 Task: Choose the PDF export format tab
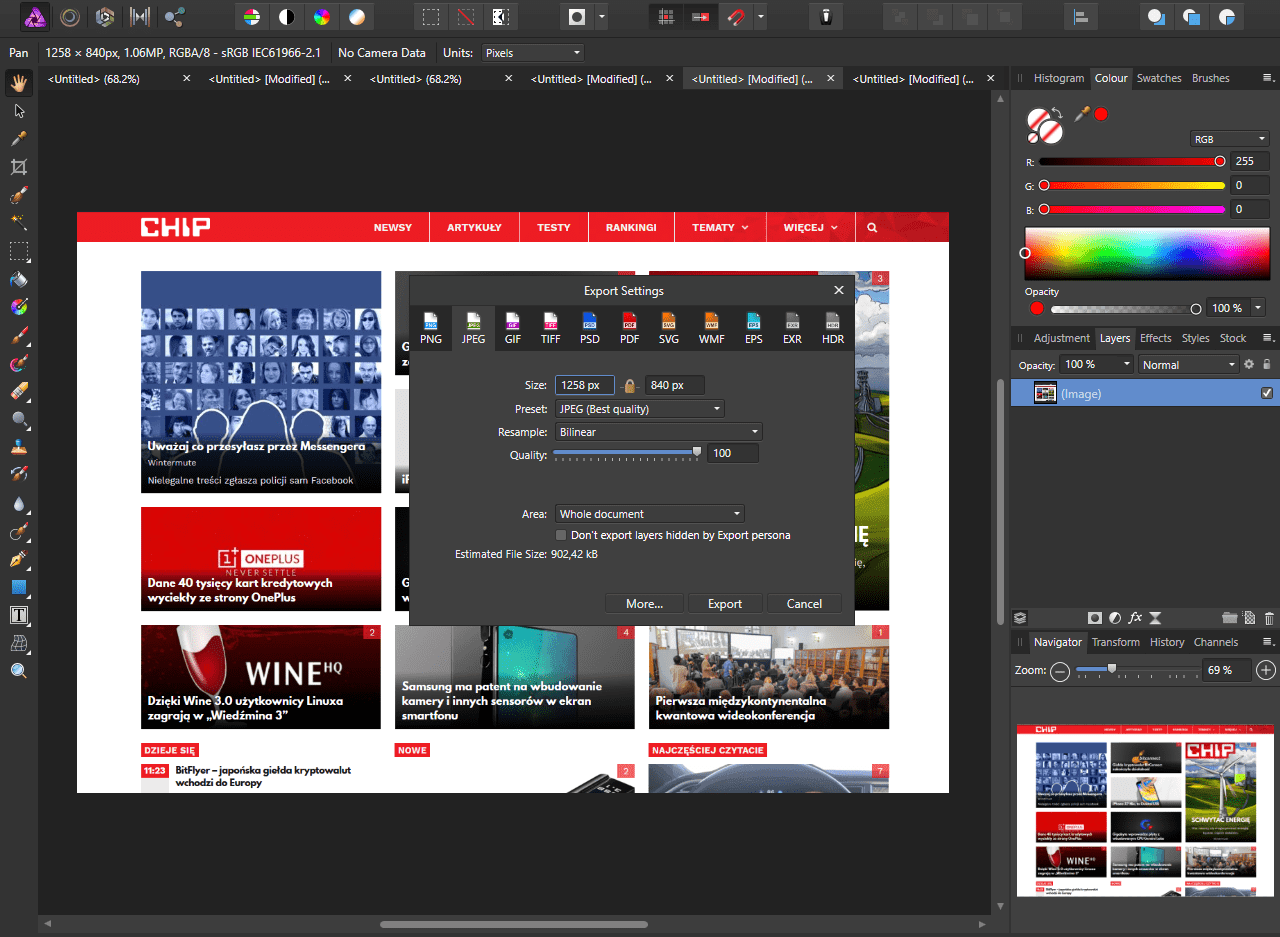pos(630,328)
